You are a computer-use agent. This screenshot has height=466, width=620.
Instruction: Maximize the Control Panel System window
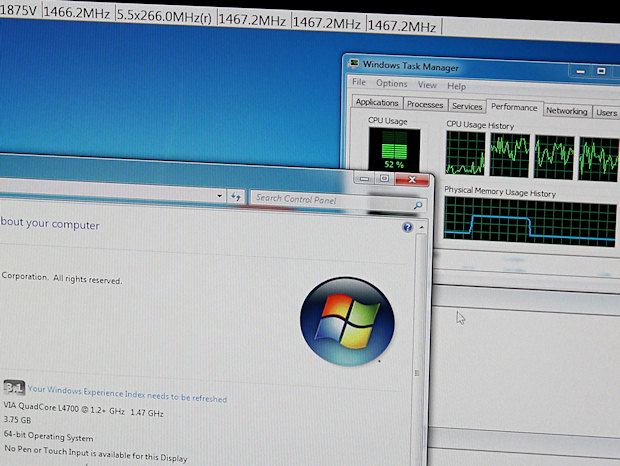click(384, 178)
